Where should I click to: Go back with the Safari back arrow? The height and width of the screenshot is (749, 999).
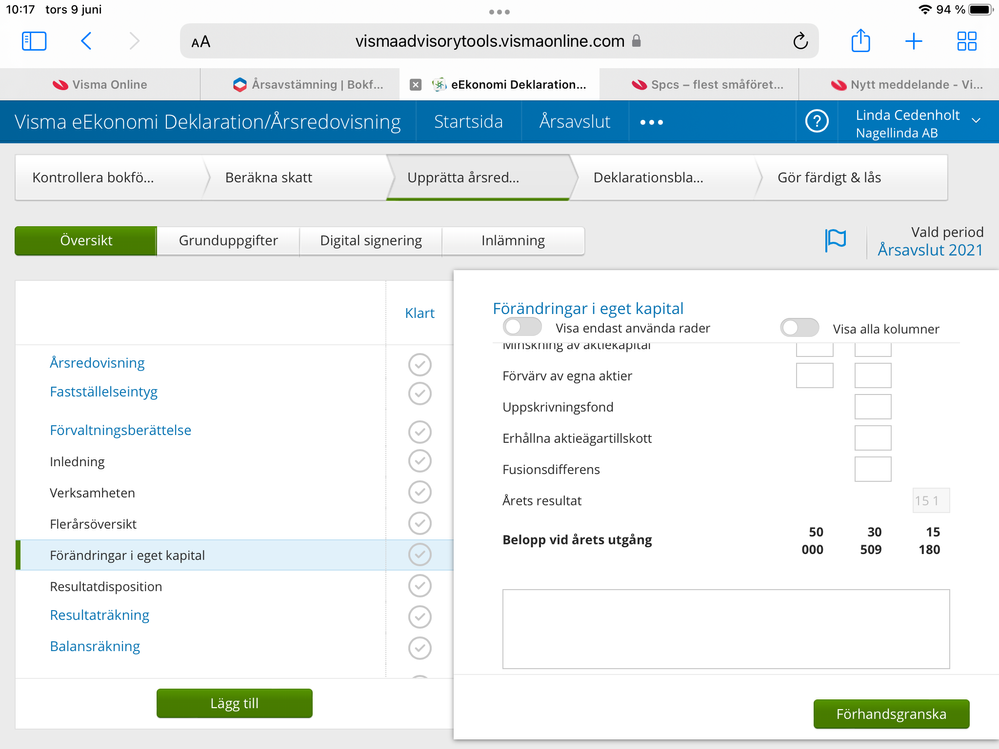(86, 41)
